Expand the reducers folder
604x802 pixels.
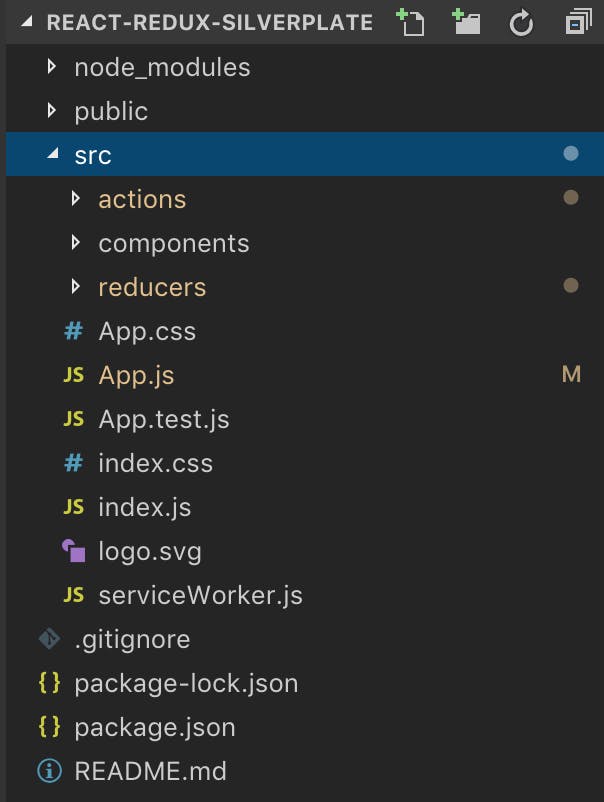tap(76, 287)
